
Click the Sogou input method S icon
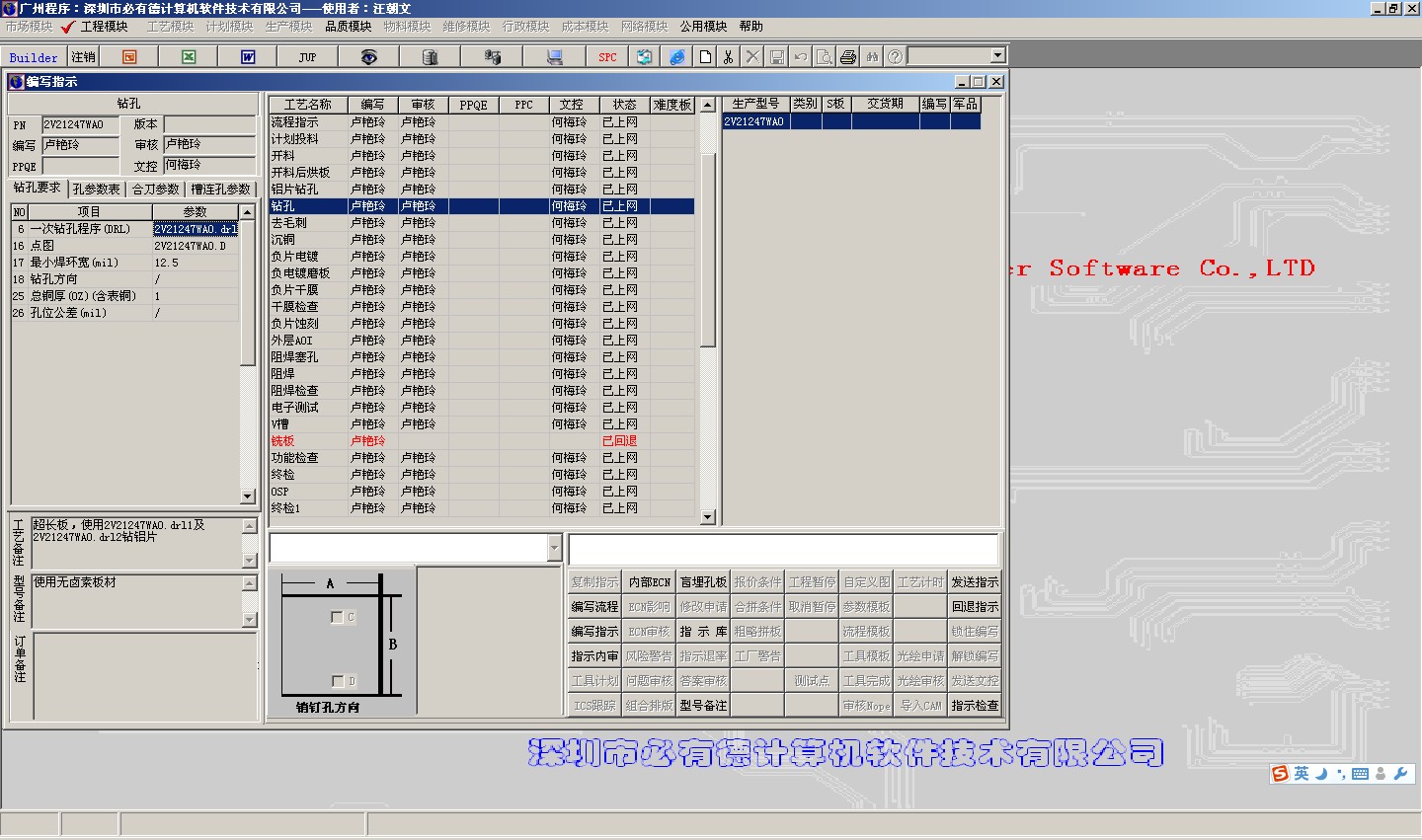point(1281,774)
